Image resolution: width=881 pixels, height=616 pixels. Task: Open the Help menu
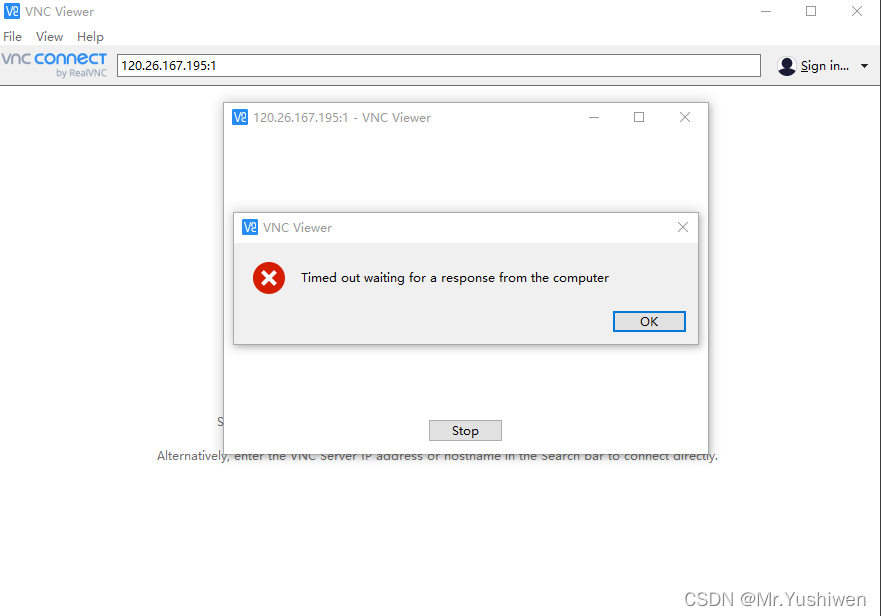click(90, 37)
